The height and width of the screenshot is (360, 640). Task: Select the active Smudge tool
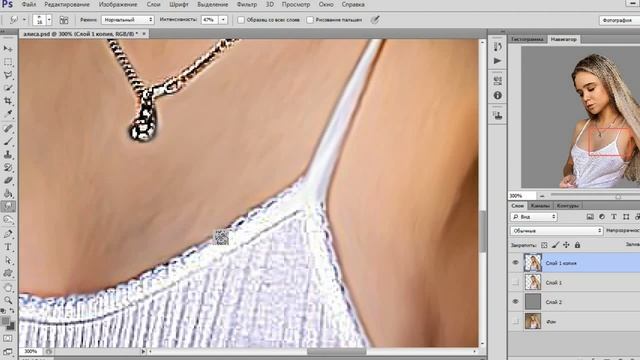(8, 207)
